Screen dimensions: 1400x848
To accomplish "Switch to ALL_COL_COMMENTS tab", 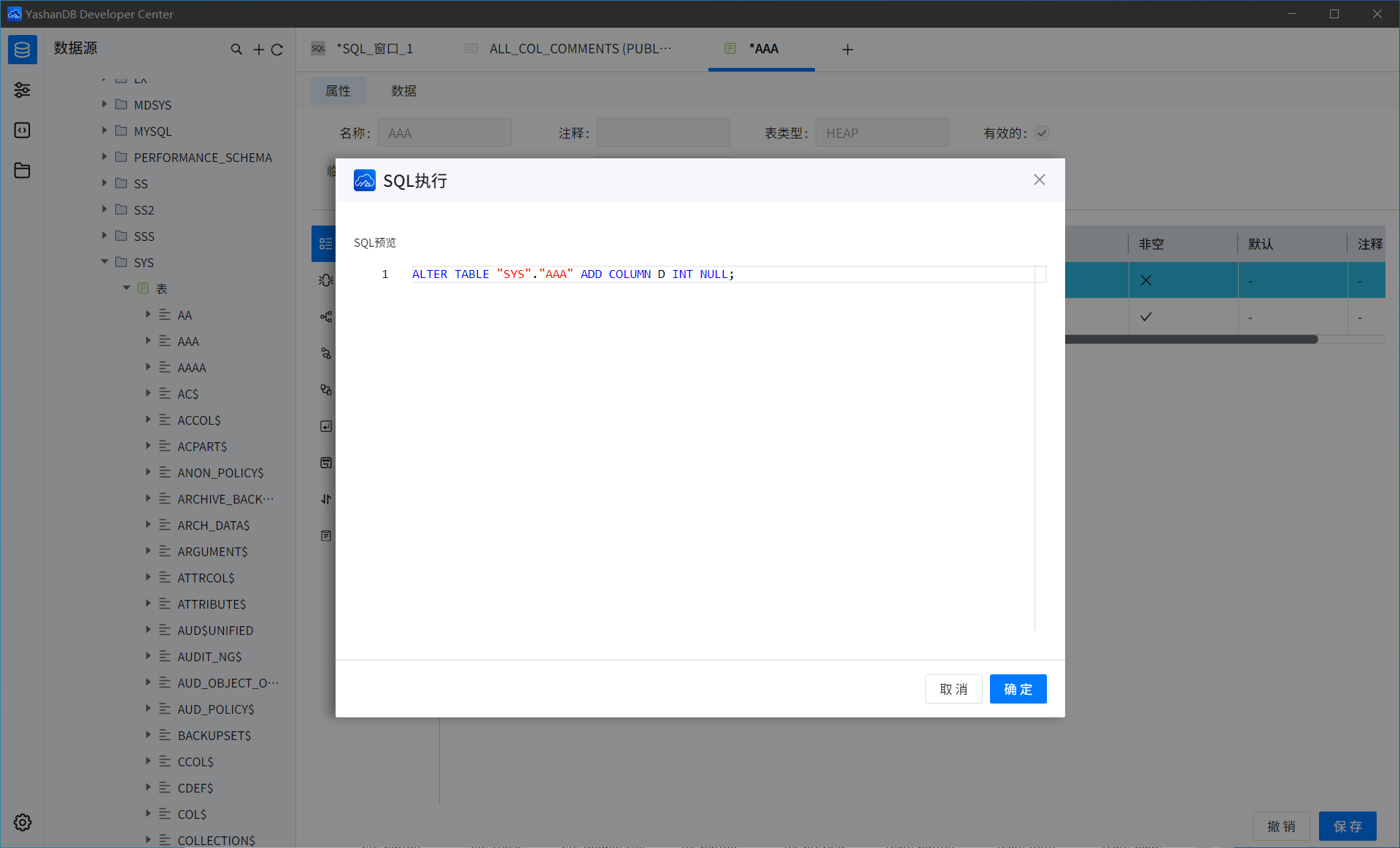I will pyautogui.click(x=580, y=49).
